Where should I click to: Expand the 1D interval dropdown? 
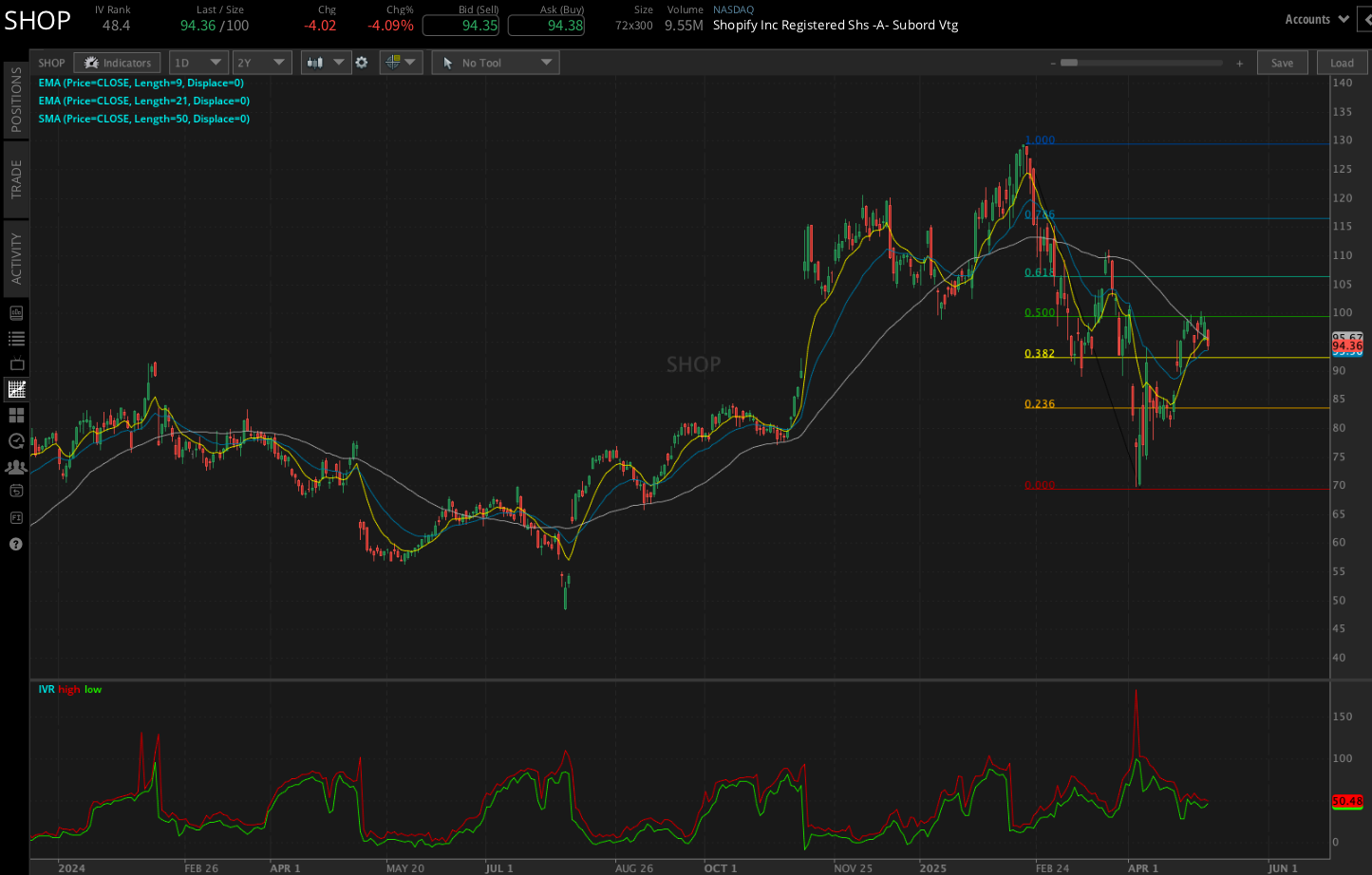(x=198, y=63)
